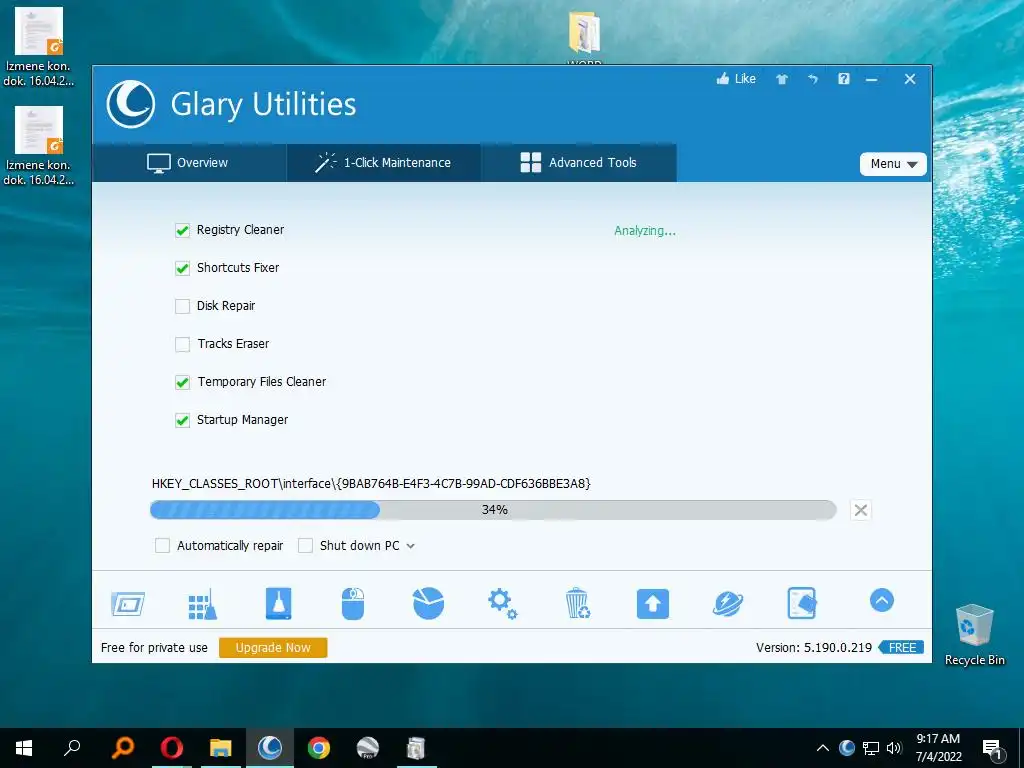The height and width of the screenshot is (768, 1024).
Task: Open the File Shredder notebook toolbar icon
Action: pos(802,603)
